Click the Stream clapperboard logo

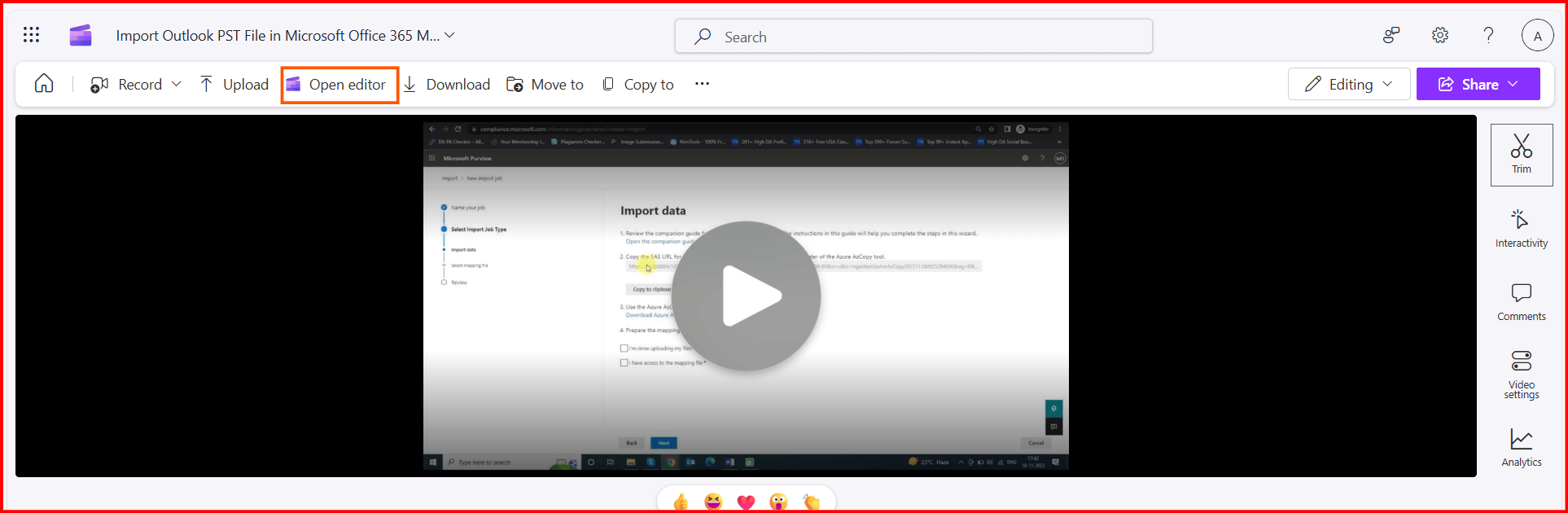click(80, 35)
